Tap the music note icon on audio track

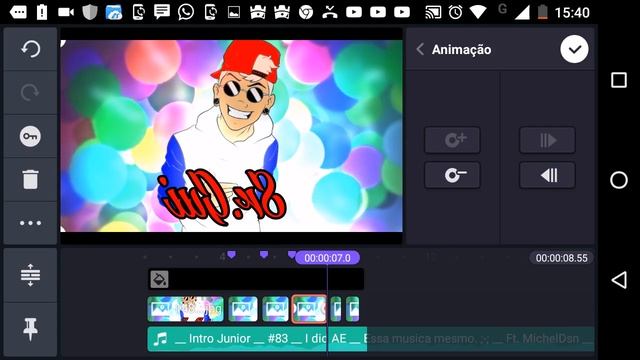point(160,339)
